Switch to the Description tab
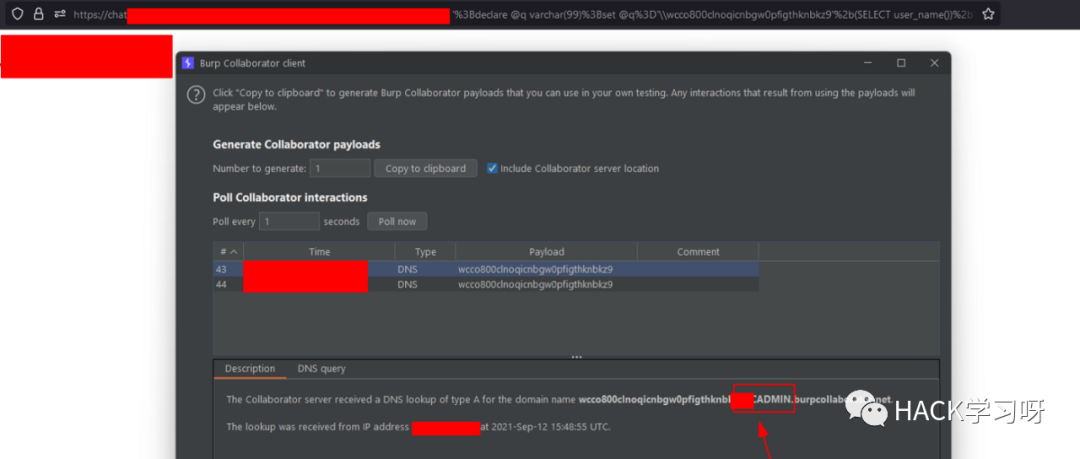Viewport: 1080px width, 459px height. (x=250, y=369)
